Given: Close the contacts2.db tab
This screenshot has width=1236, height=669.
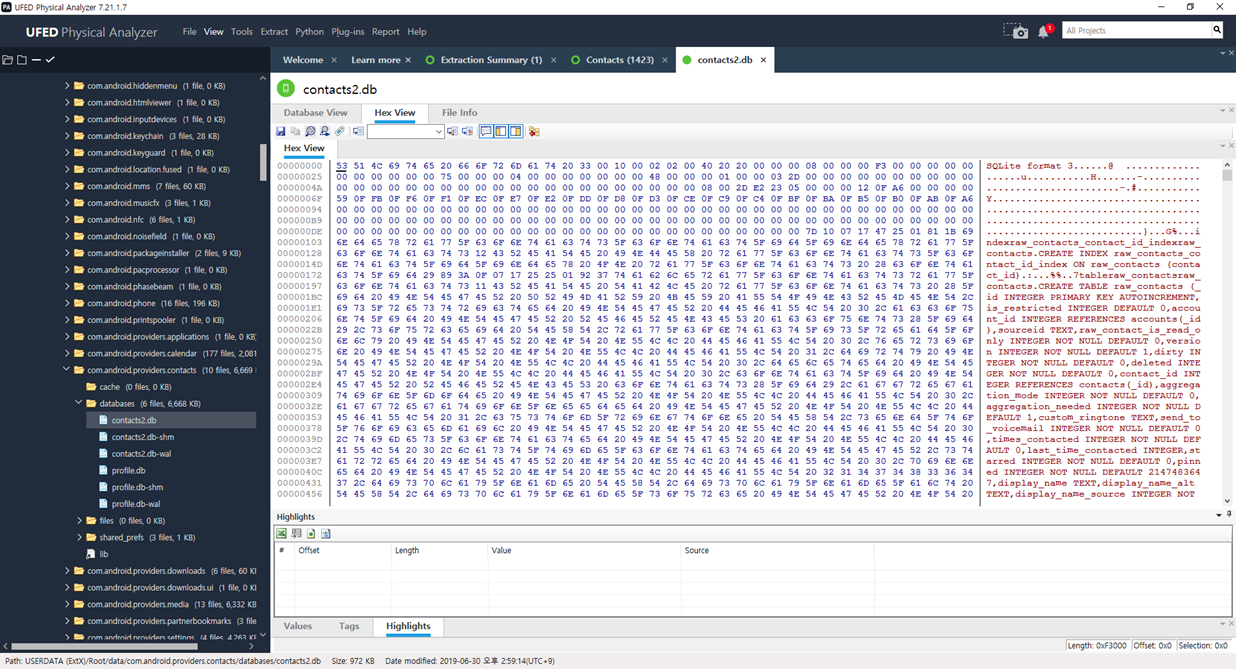Looking at the screenshot, I should click(764, 60).
